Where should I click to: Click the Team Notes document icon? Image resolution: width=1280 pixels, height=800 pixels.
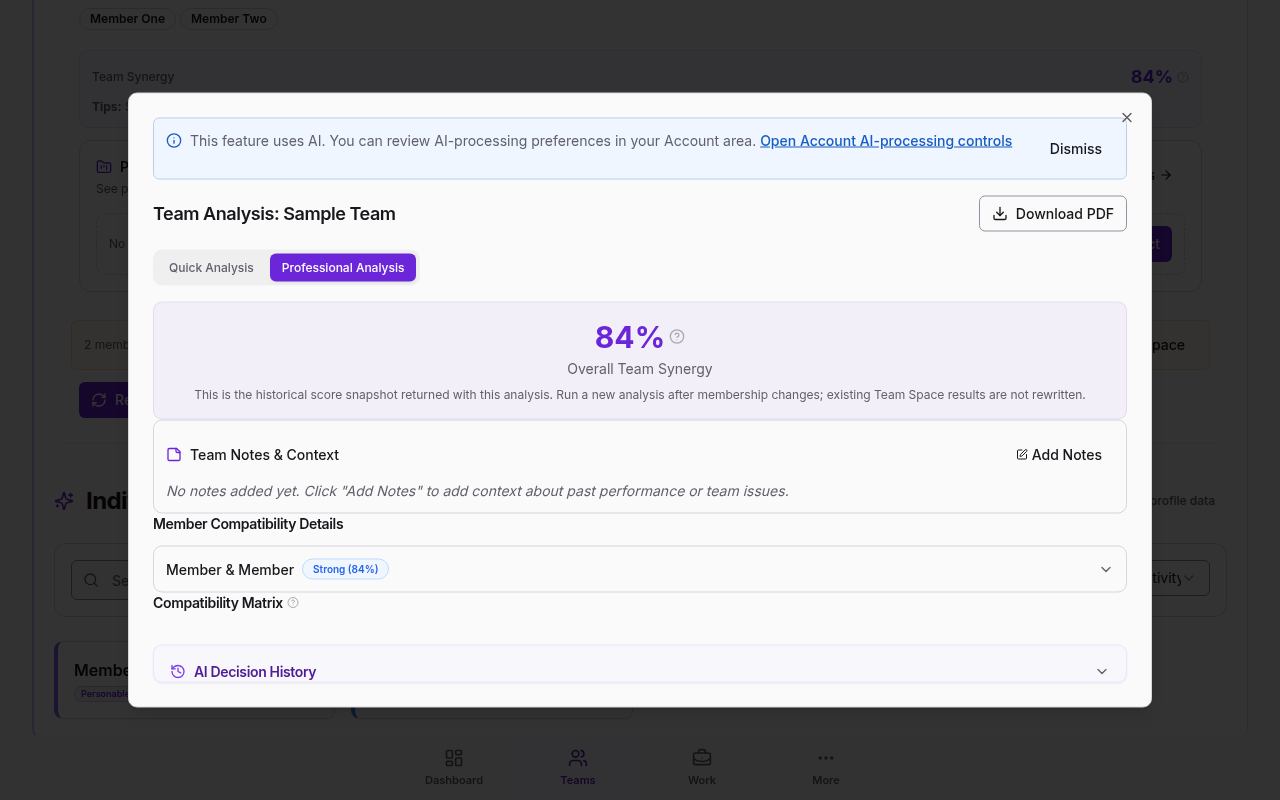174,455
